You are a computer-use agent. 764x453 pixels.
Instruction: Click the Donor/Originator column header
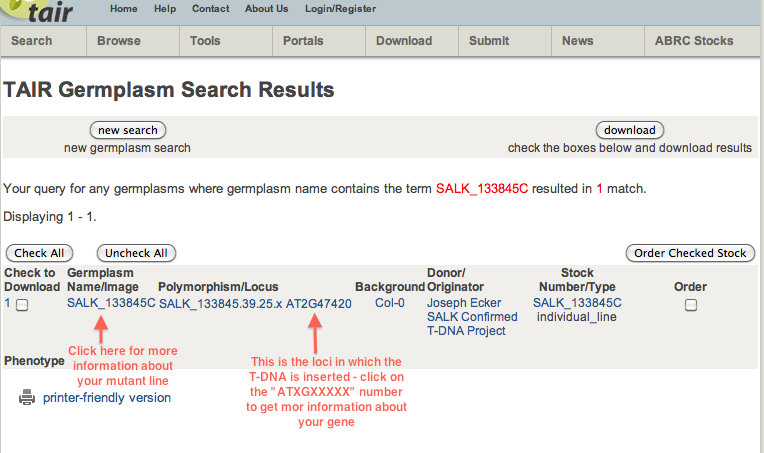456,280
